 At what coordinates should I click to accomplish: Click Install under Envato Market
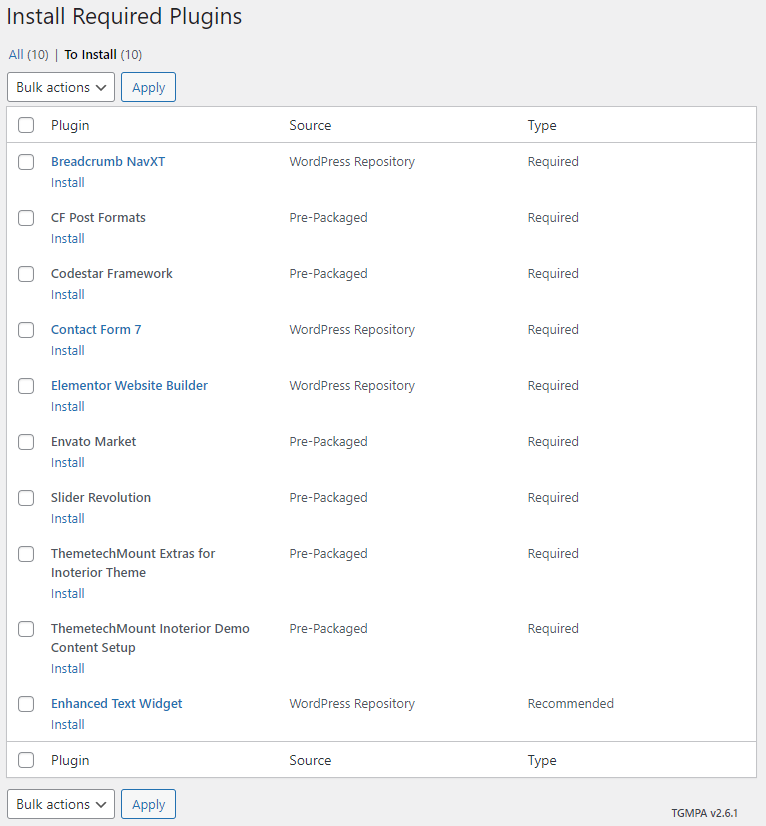tap(68, 463)
